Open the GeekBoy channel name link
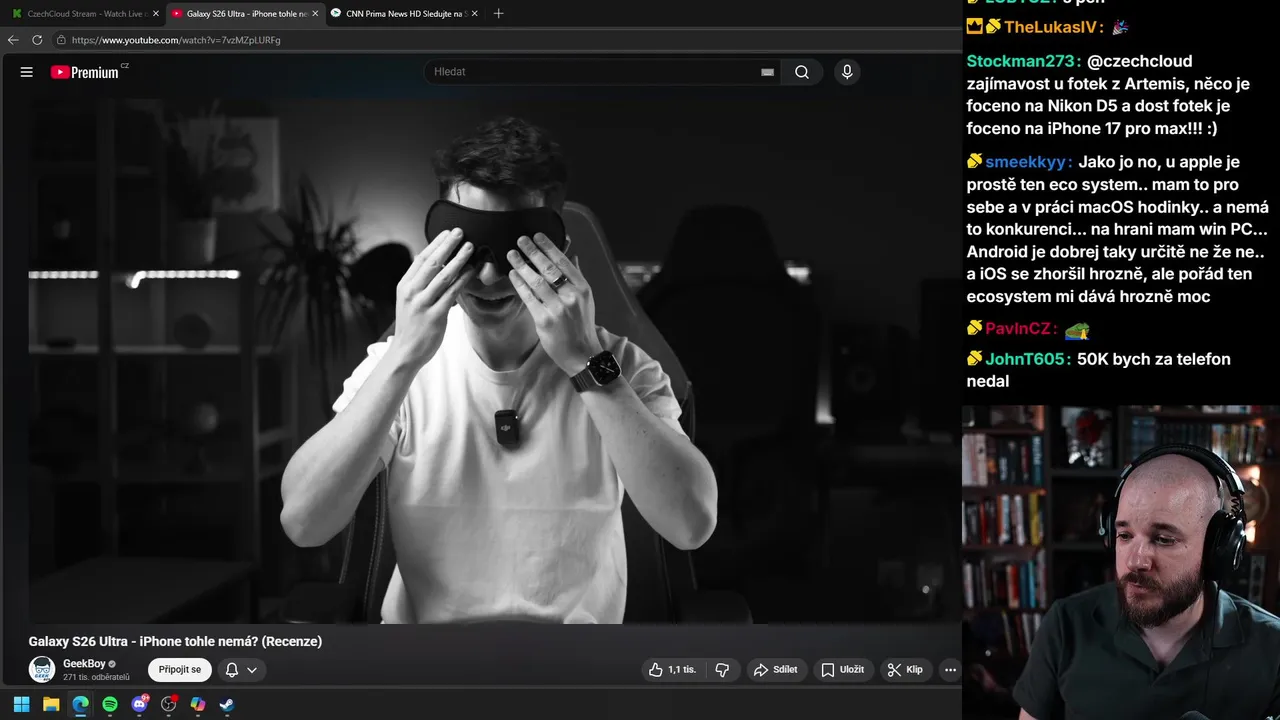 (x=84, y=663)
